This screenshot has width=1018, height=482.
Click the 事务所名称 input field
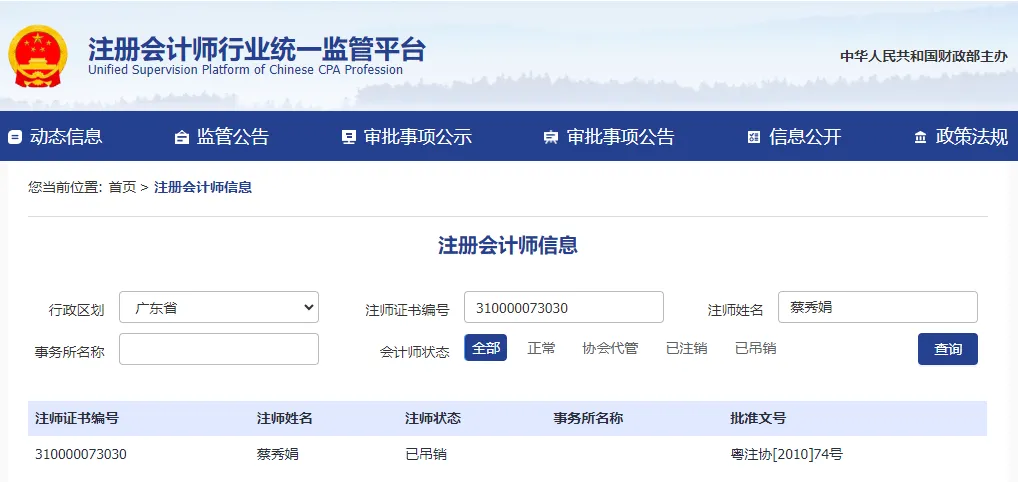click(x=219, y=349)
